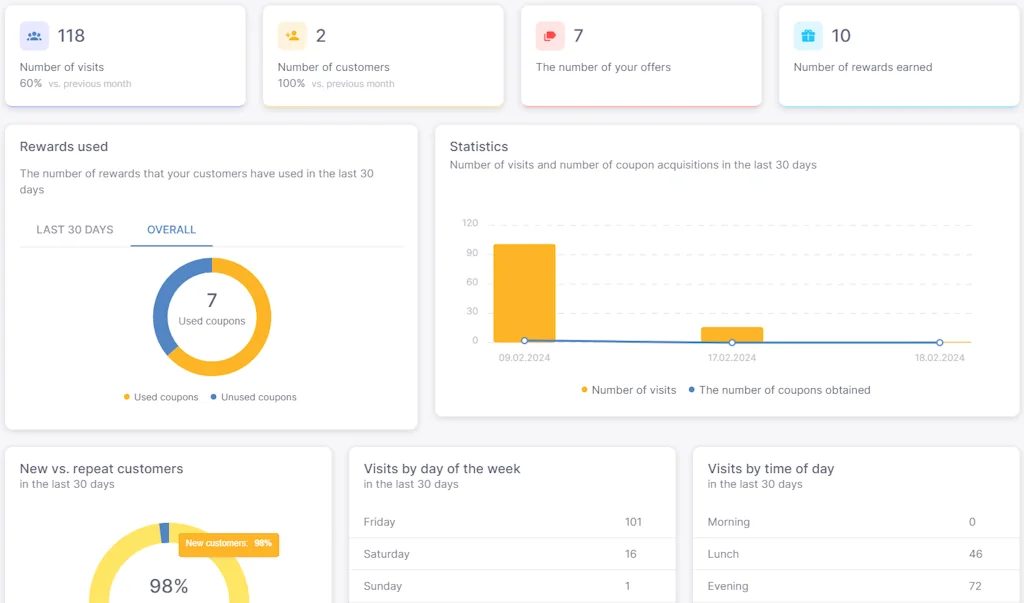Click the coupons obtained legend marker
Image resolution: width=1024 pixels, height=603 pixels.
tap(691, 390)
